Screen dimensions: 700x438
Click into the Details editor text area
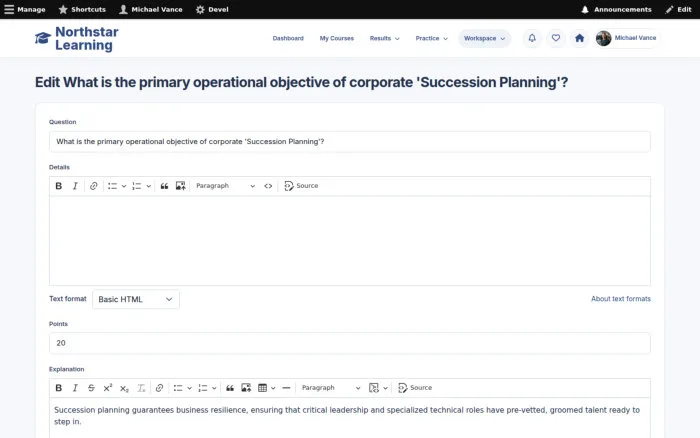pyautogui.click(x=350, y=241)
